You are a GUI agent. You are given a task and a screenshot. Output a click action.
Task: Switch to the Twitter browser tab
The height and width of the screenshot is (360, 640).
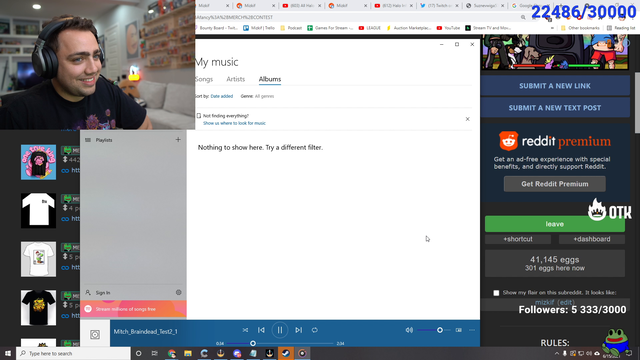click(x=439, y=6)
